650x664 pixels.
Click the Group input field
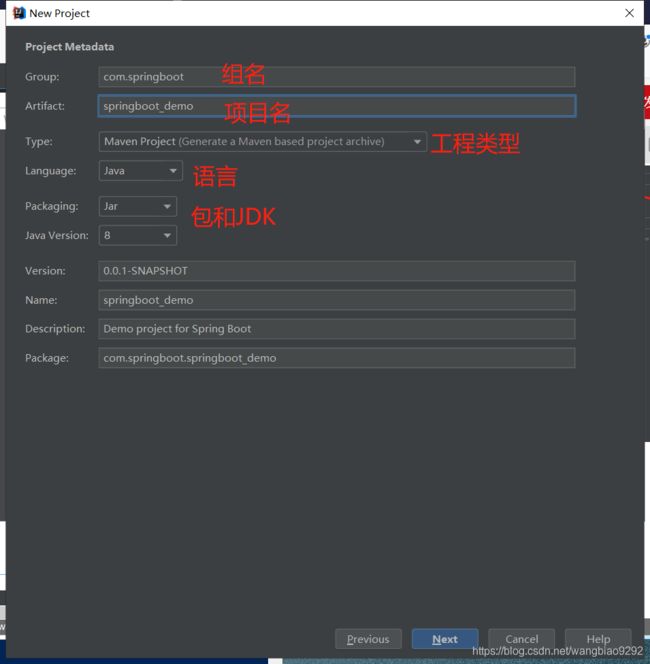[x=337, y=77]
